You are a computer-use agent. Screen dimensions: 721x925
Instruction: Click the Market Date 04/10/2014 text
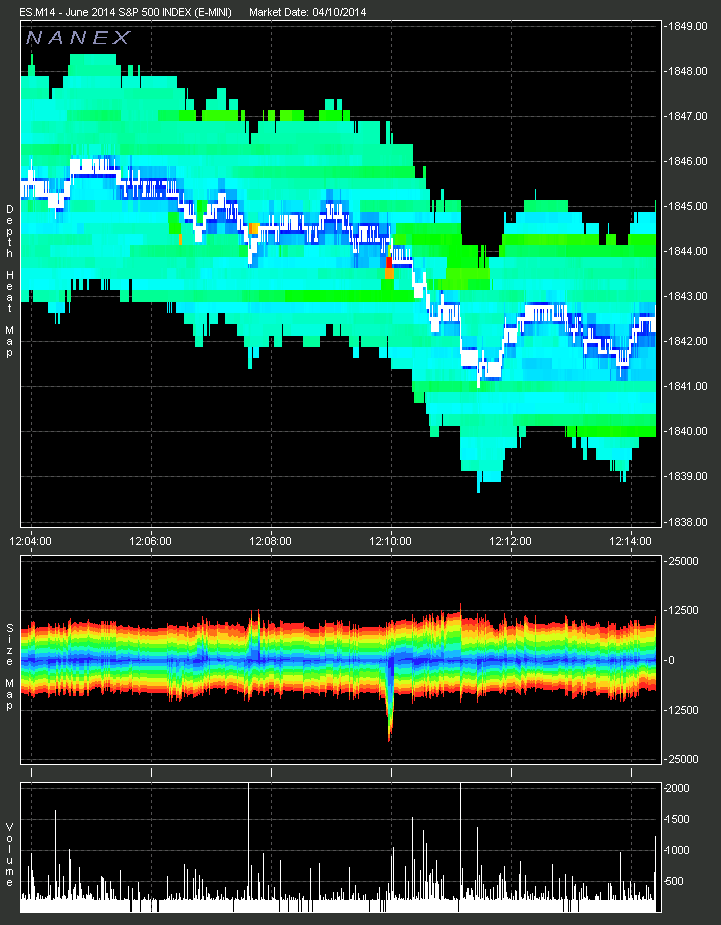coord(304,12)
